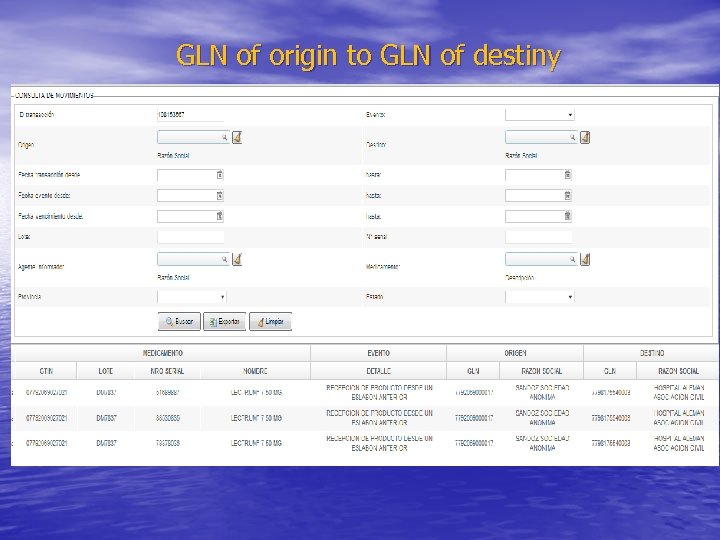Click the search magnifier inside the Origen field

pyautogui.click(x=225, y=137)
